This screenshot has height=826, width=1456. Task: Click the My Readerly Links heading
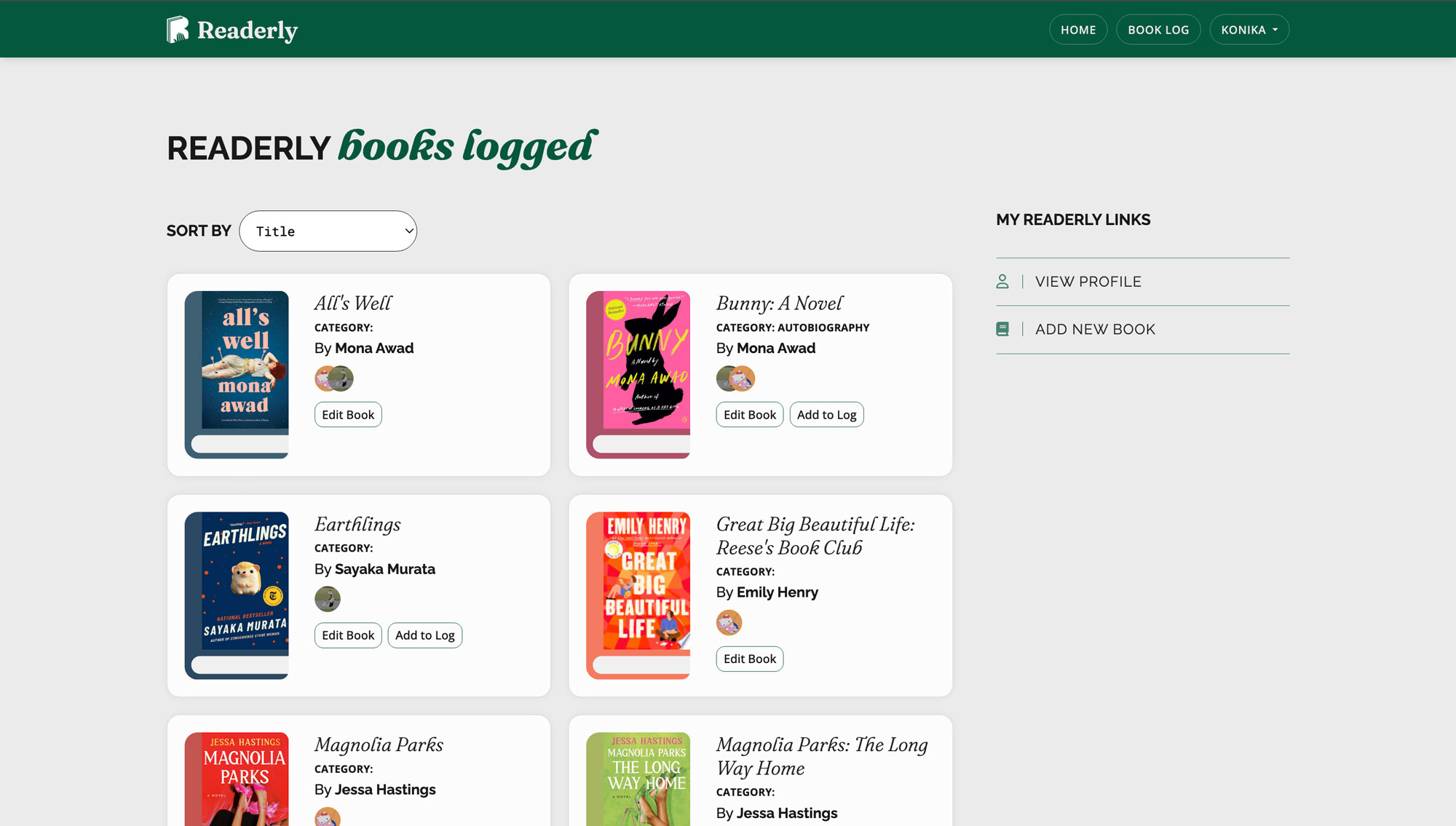(1073, 220)
